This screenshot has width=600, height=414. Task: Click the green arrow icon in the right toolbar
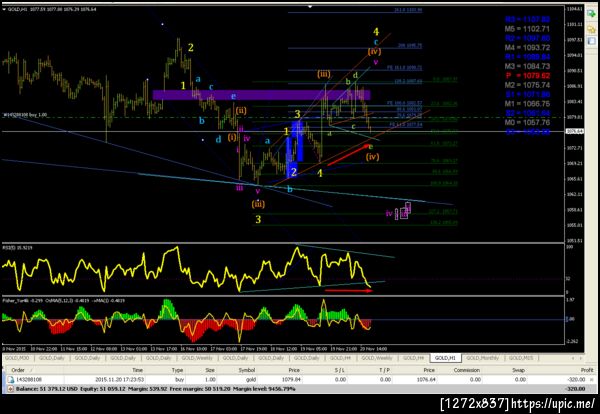coord(592,14)
